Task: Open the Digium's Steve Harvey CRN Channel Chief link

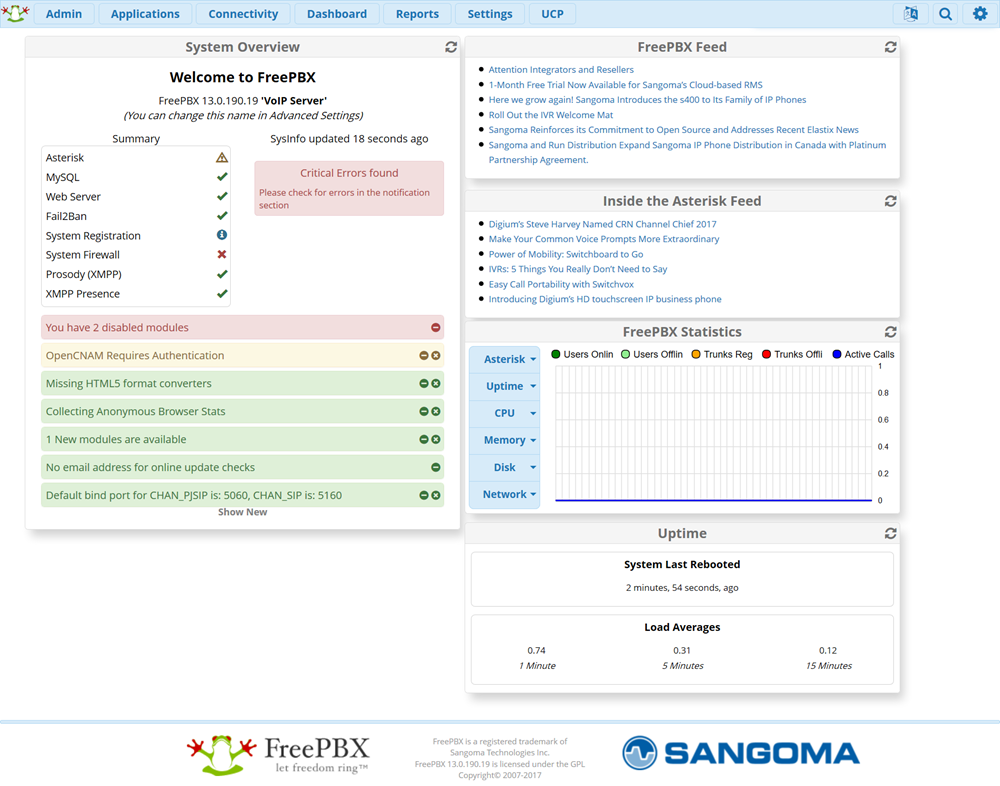Action: (603, 224)
